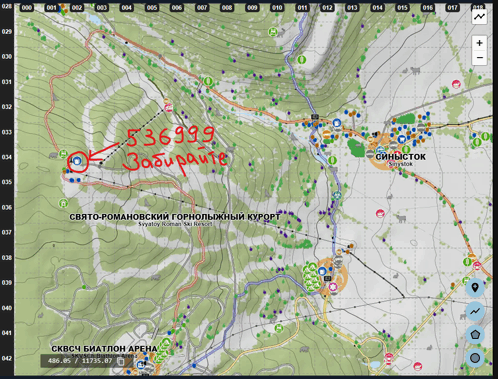The image size is (498, 379).
Task: Click the black camera marker at the road bridge
Action: tap(315, 117)
